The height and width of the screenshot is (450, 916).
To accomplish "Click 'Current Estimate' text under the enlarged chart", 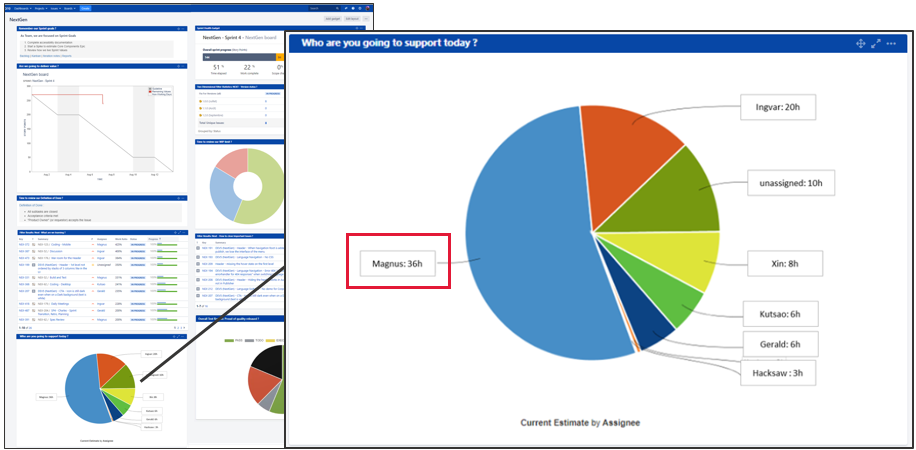I will click(553, 423).
